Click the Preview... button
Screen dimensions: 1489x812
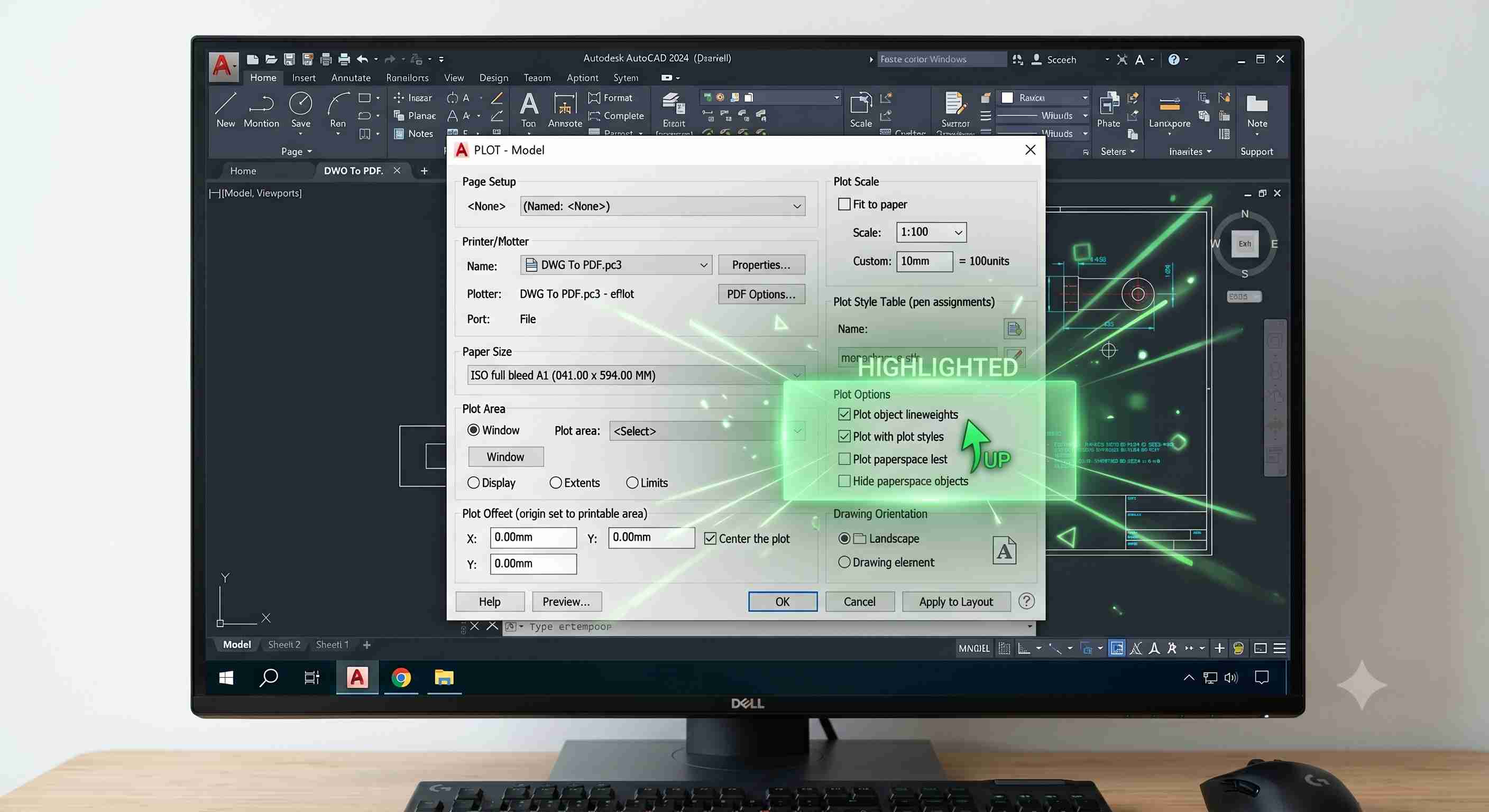pos(566,602)
